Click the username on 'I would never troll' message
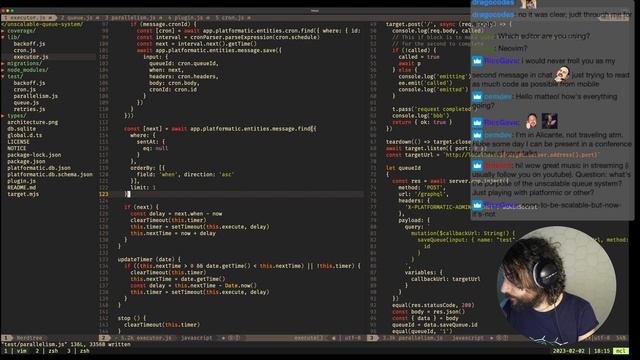Image resolution: width=640 pixels, height=360 pixels. pyautogui.click(x=502, y=61)
